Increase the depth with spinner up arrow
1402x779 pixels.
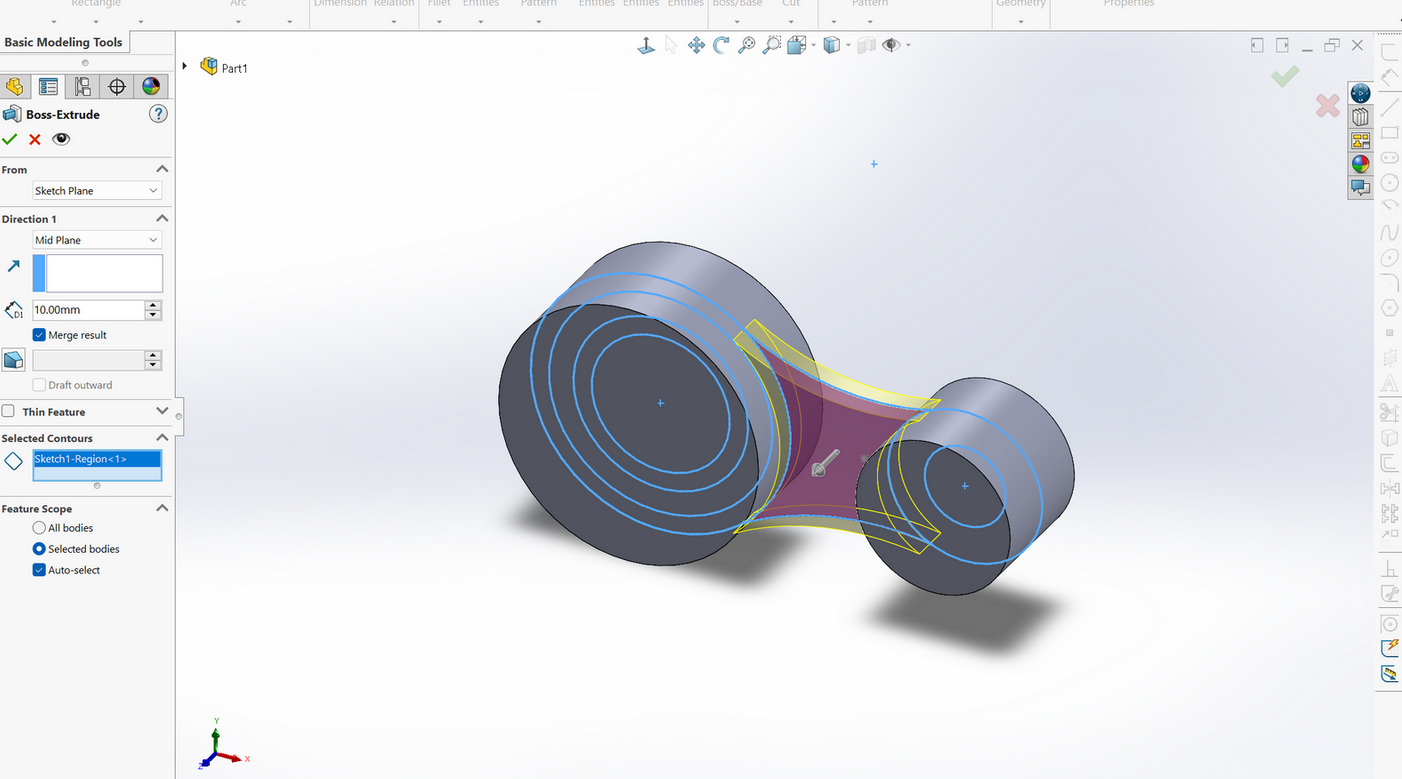coord(153,305)
